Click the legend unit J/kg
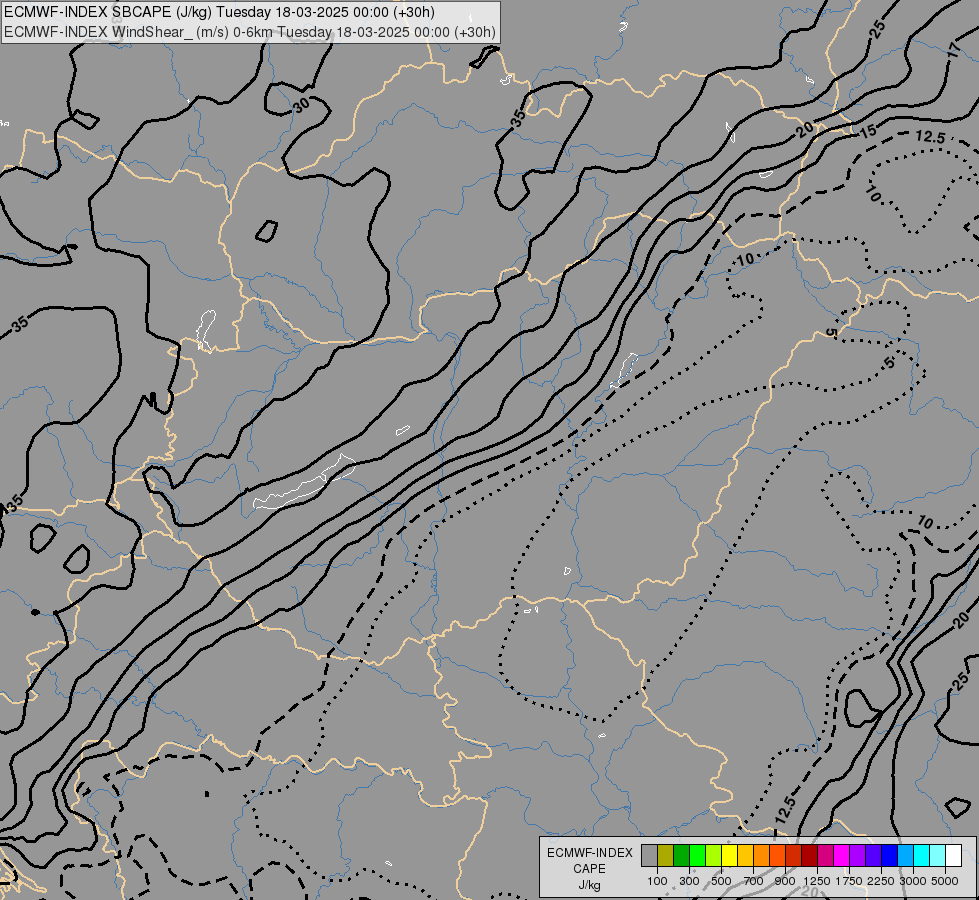979x900 pixels. tap(589, 885)
